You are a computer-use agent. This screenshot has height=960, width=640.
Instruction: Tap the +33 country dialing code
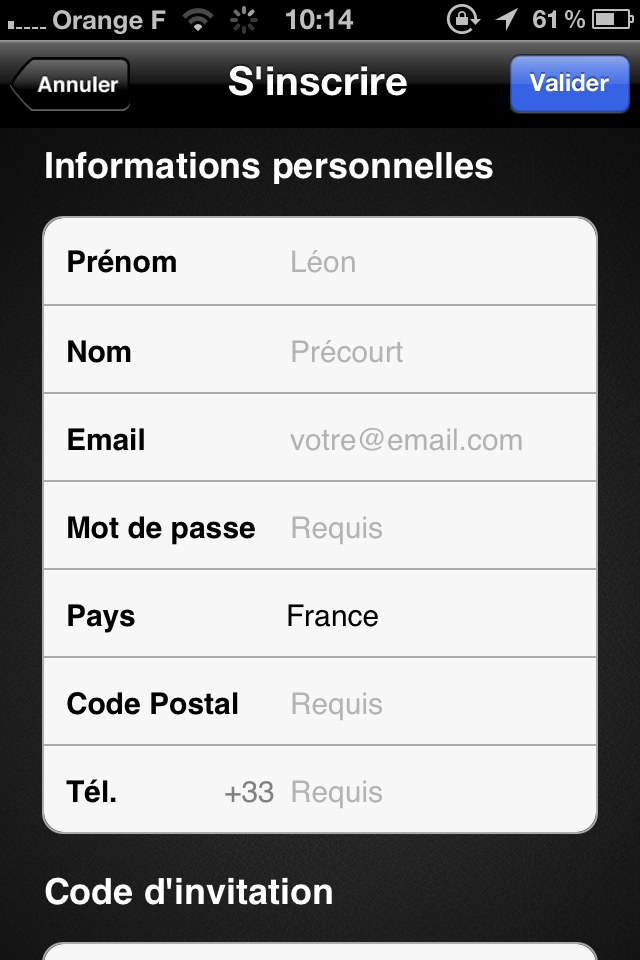click(x=249, y=792)
